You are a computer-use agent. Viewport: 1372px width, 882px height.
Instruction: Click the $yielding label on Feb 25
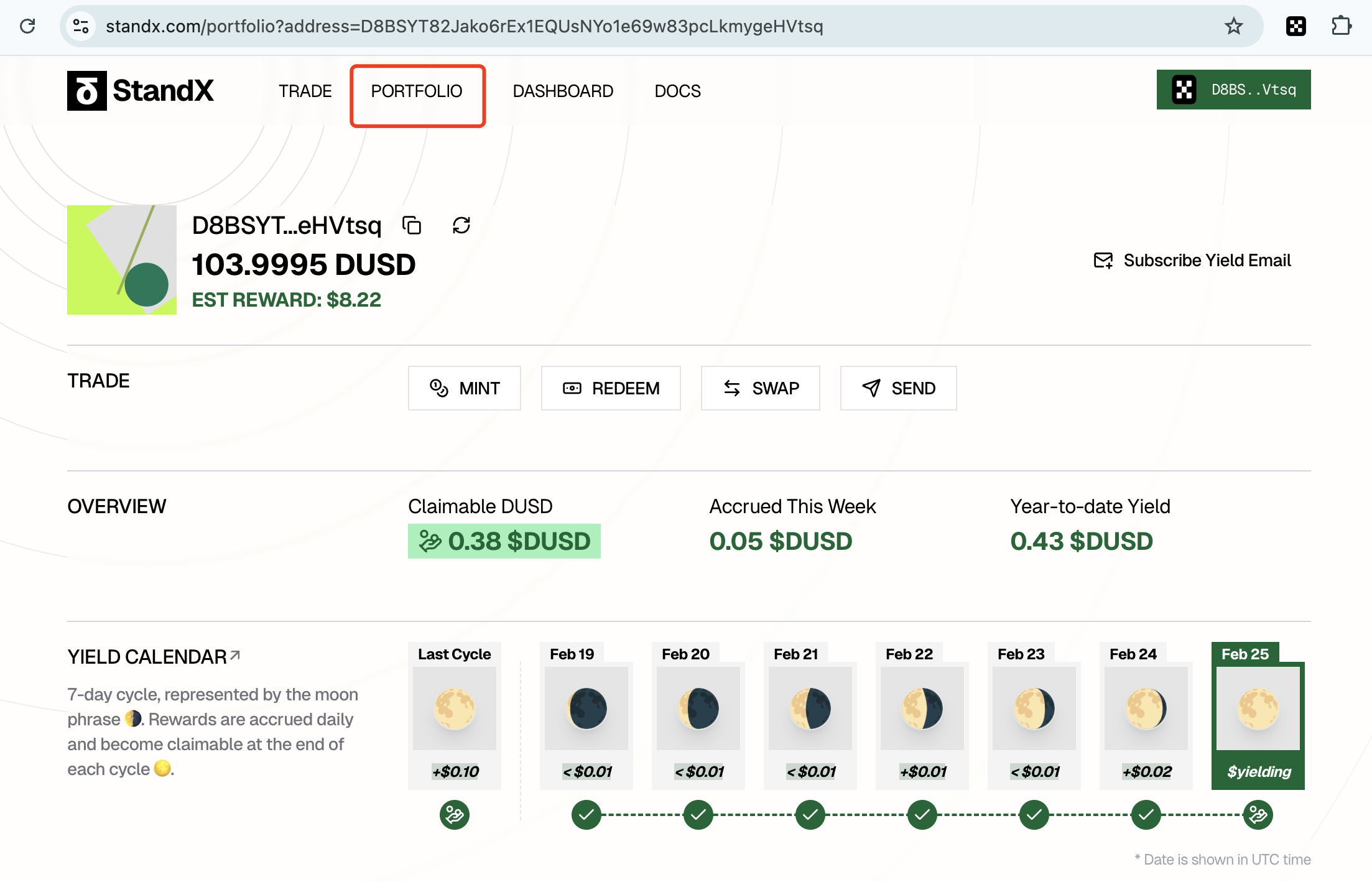click(1259, 772)
